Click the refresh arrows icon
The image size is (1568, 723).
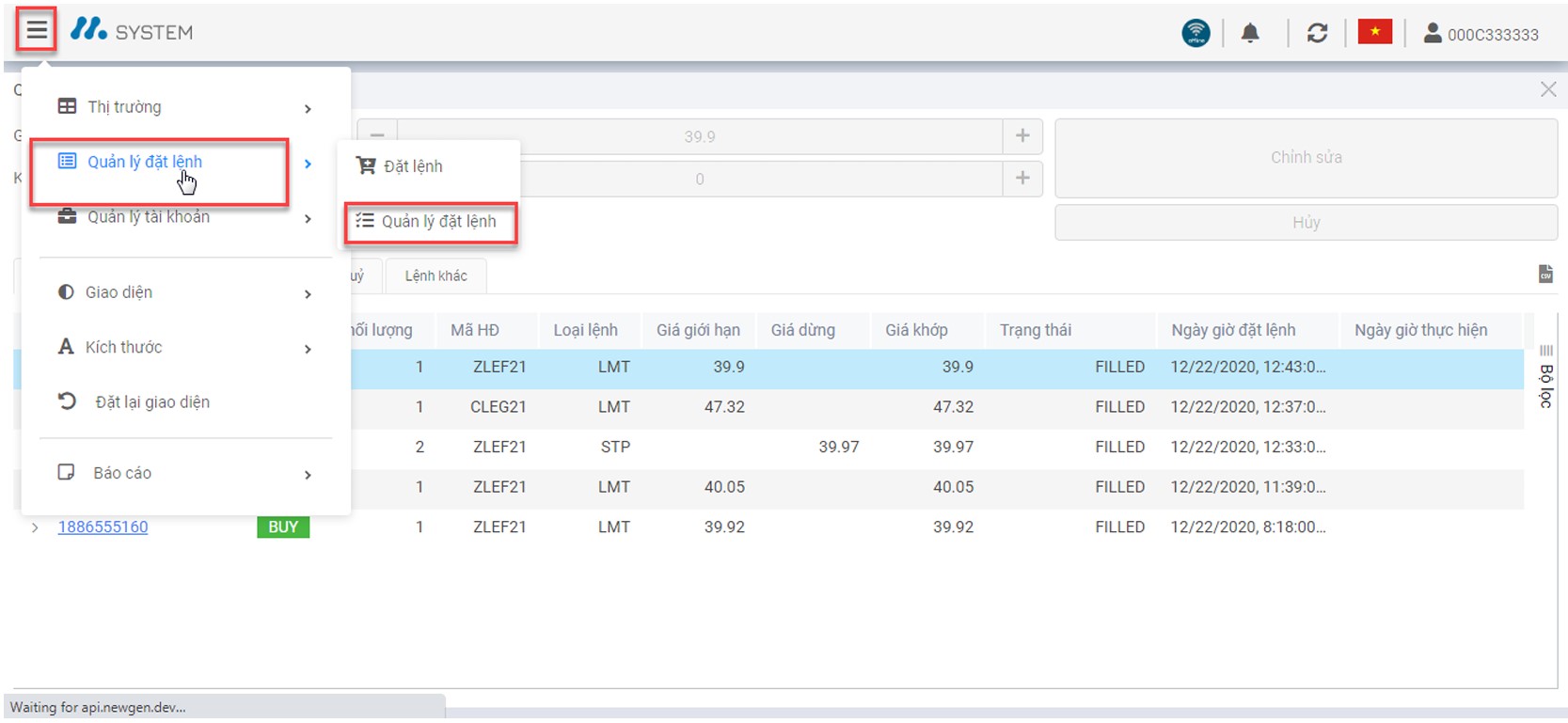click(1317, 34)
